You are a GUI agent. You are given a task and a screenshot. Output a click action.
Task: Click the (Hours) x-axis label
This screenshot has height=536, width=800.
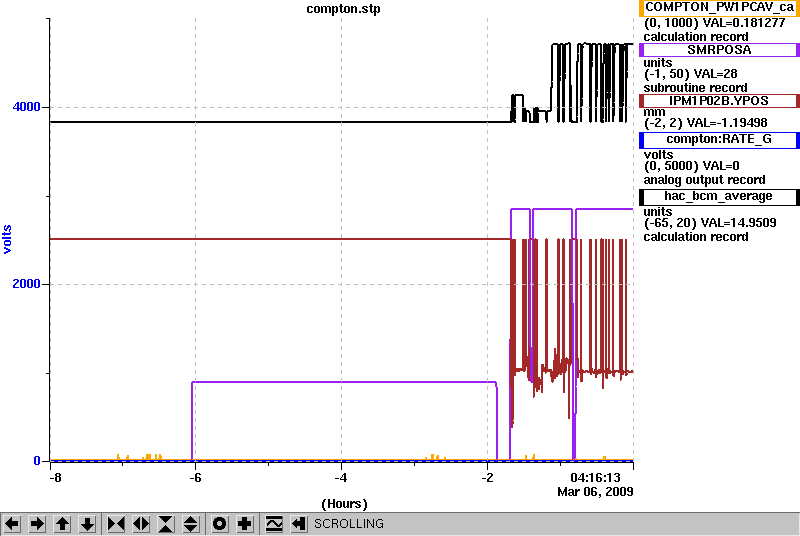coord(344,504)
